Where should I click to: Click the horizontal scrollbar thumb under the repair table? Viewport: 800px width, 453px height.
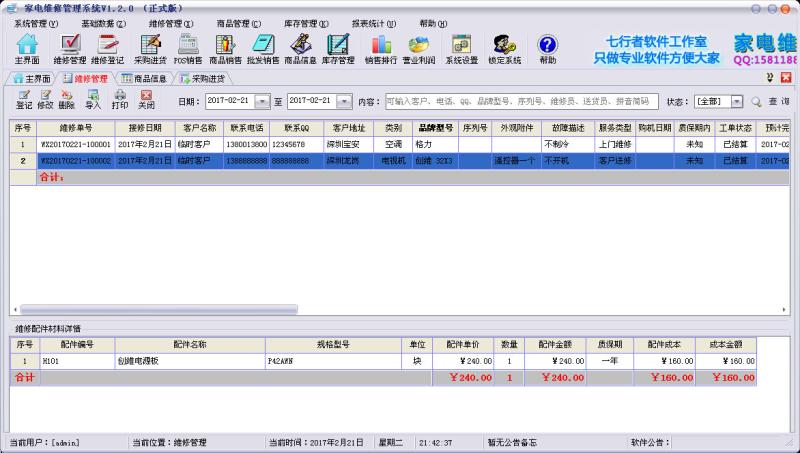pyautogui.click(x=159, y=309)
